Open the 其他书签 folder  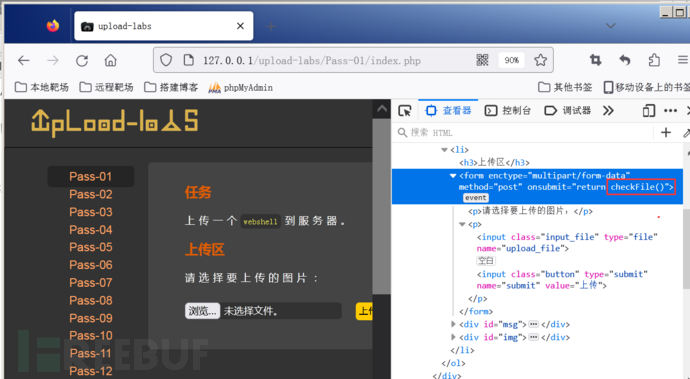565,87
